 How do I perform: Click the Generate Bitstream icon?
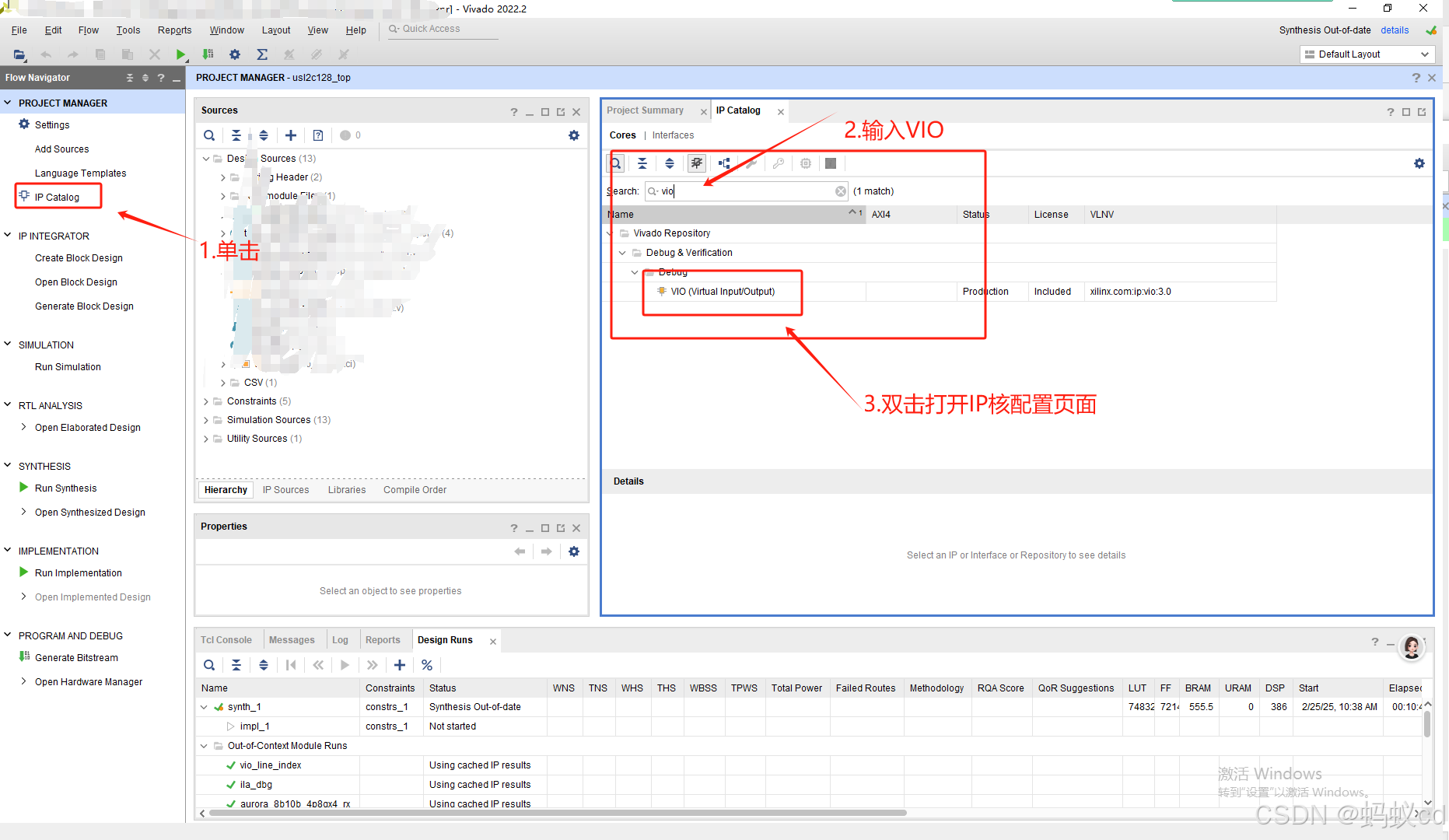24,657
